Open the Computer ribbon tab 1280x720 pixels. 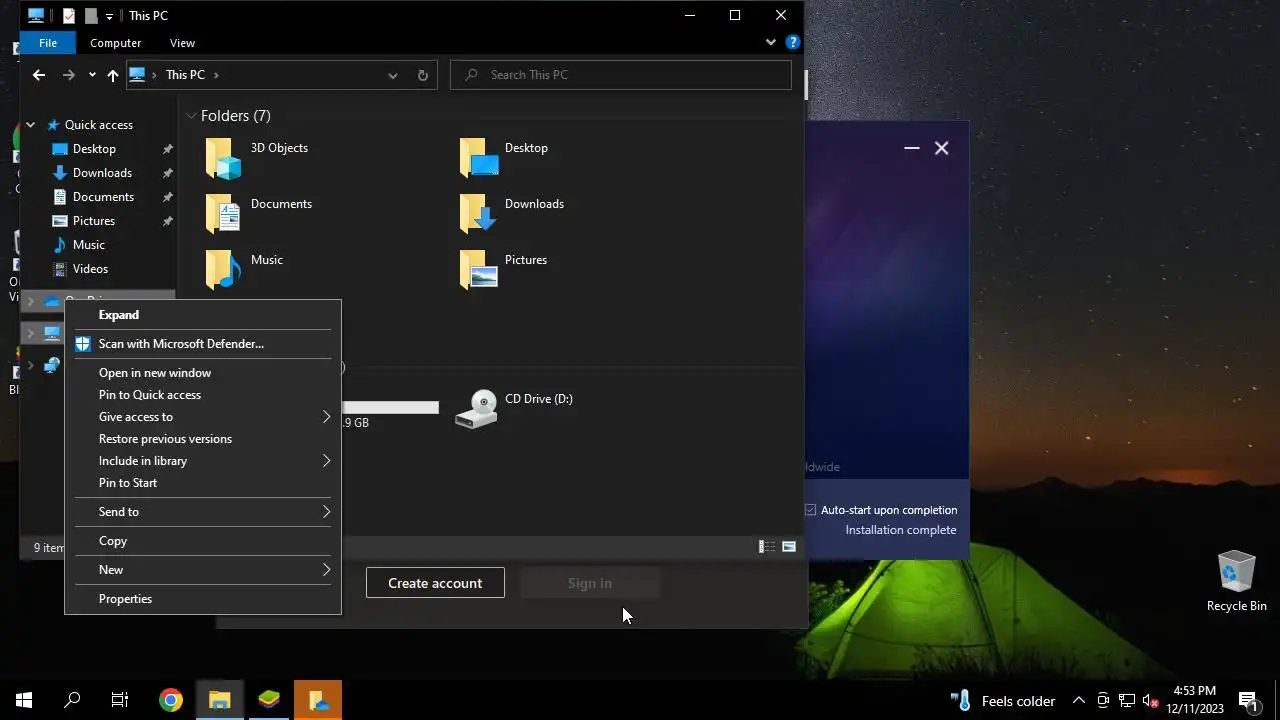[x=116, y=43]
